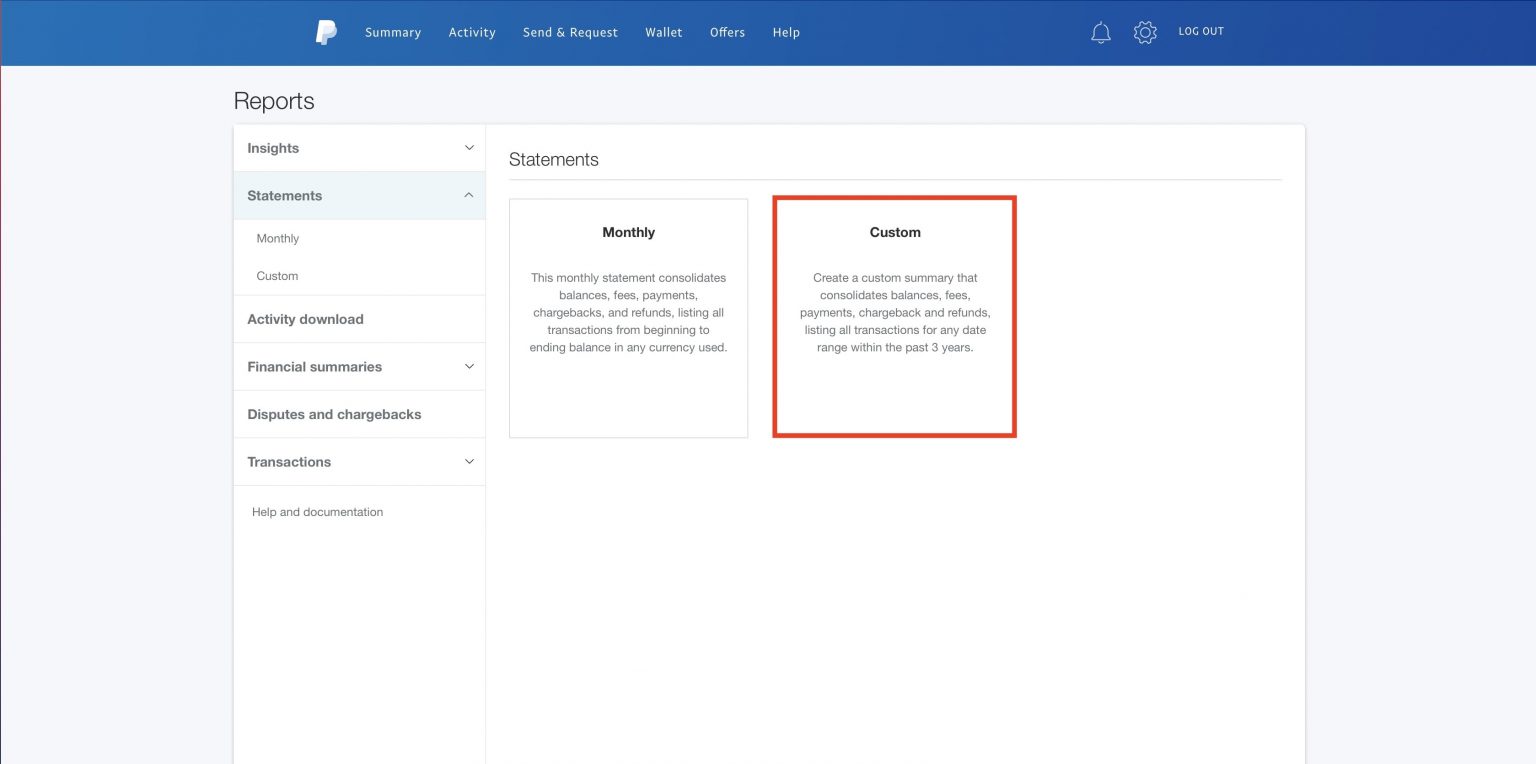
Task: Open Disputes and chargebacks in sidebar
Action: pyautogui.click(x=334, y=414)
